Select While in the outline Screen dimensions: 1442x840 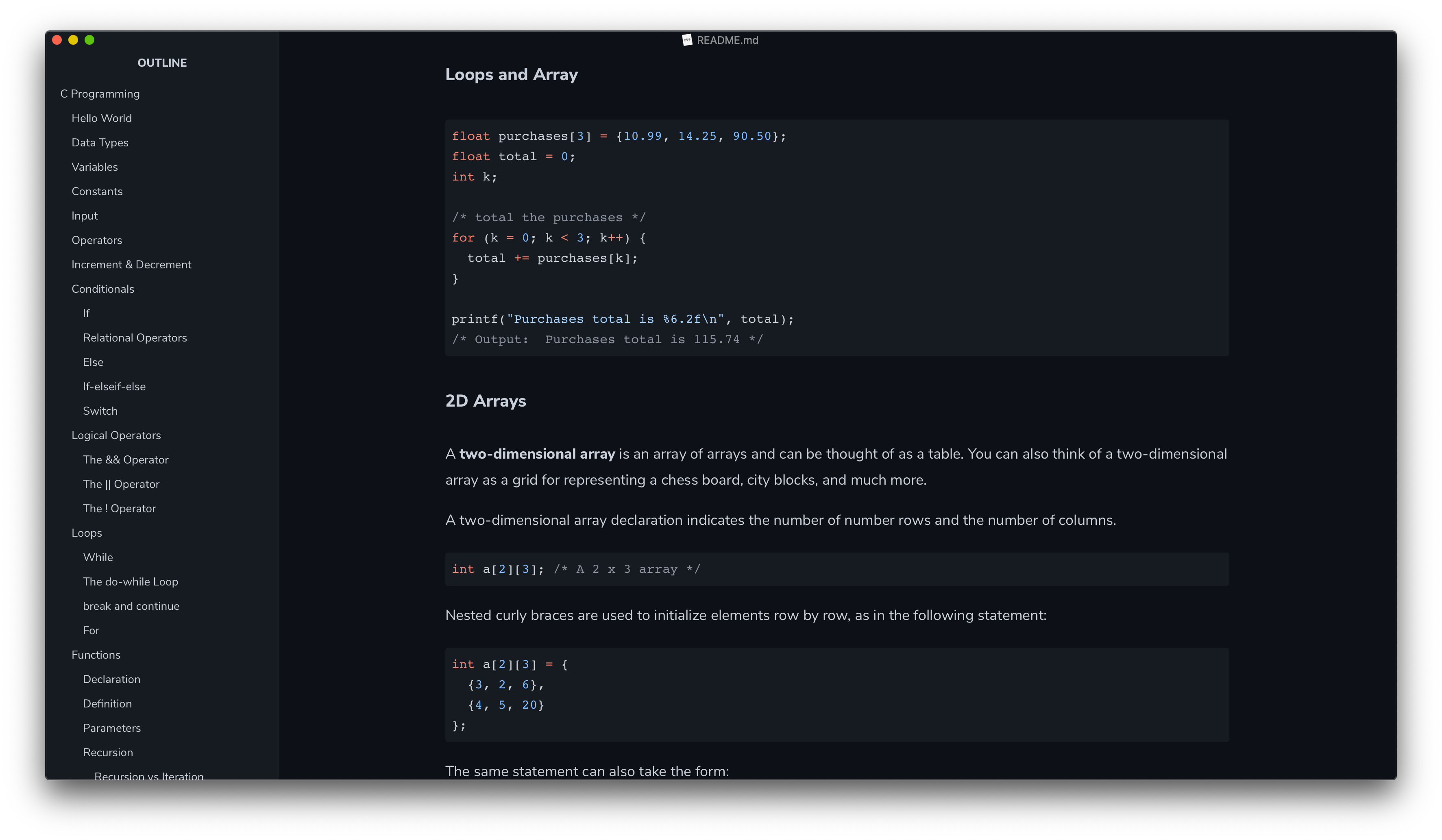point(98,557)
